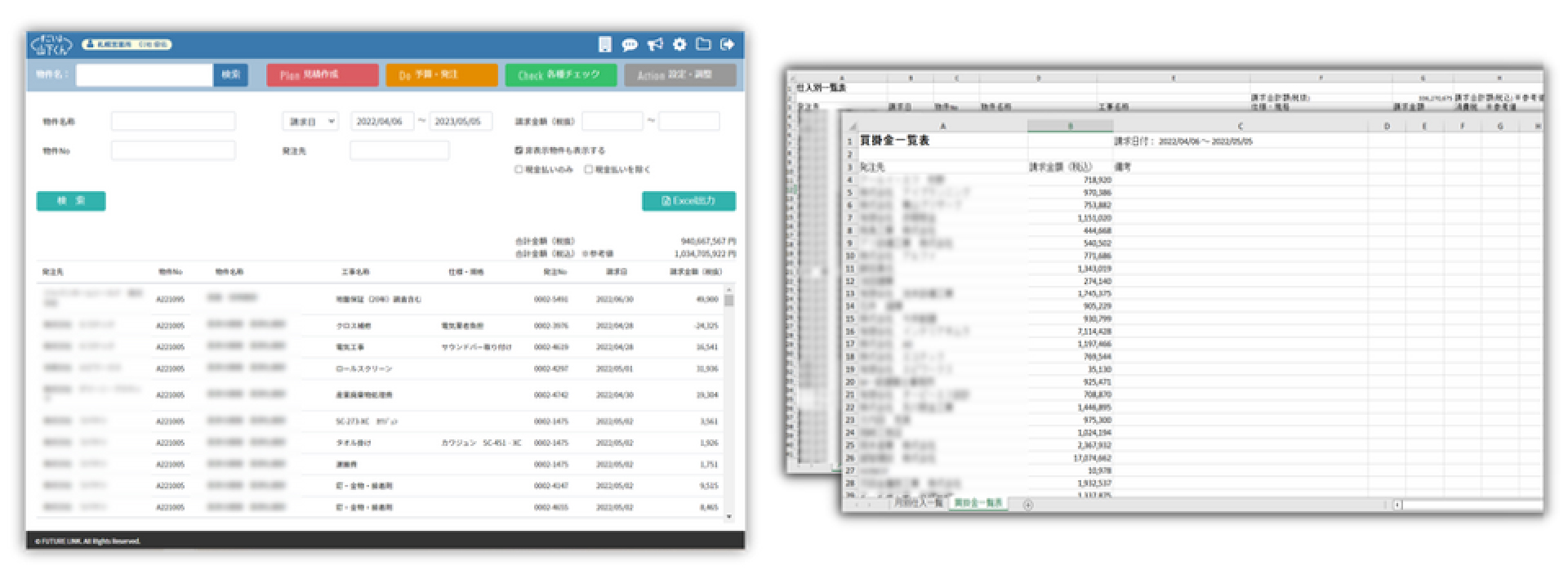Open the orange Do 予算・発注 menu
The height and width of the screenshot is (588, 1568).
click(442, 75)
